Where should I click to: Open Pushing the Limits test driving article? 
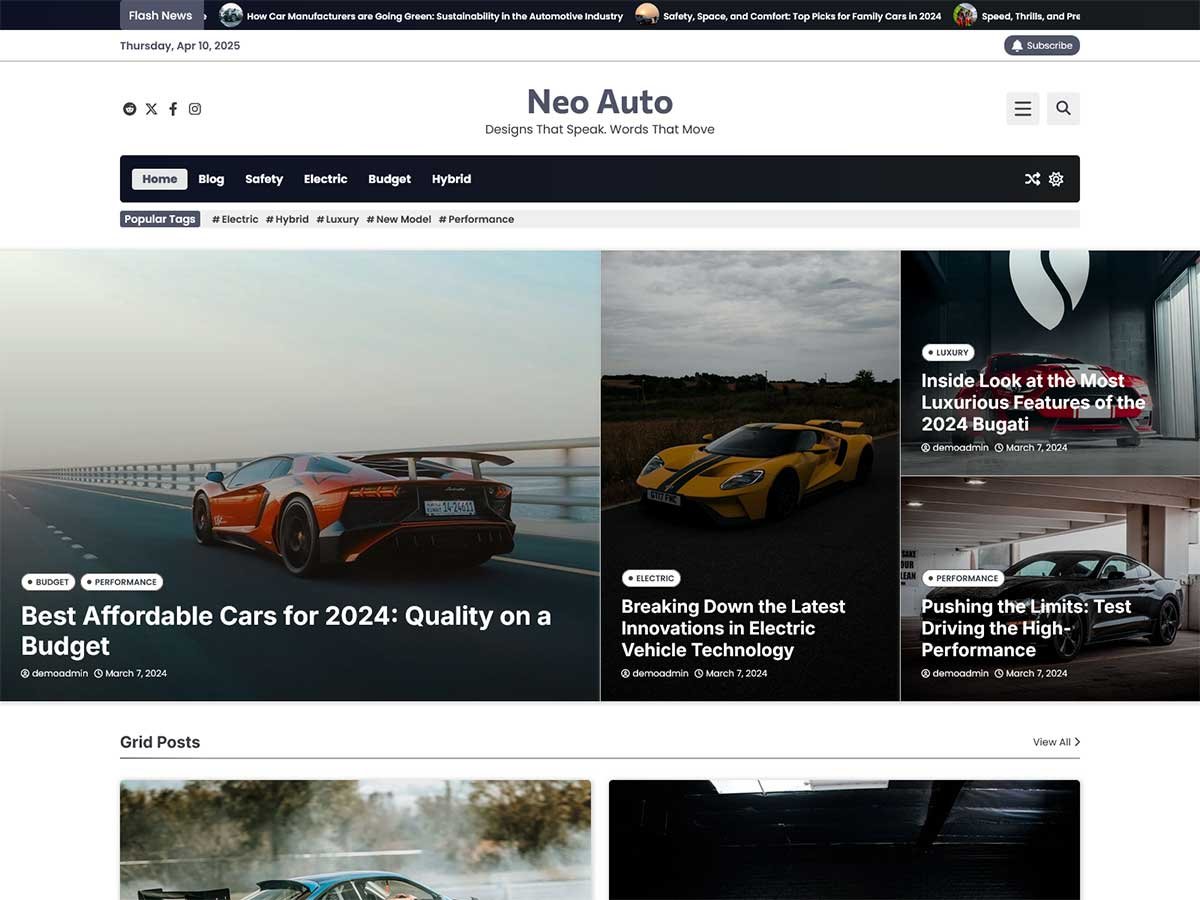pyautogui.click(x=1026, y=628)
